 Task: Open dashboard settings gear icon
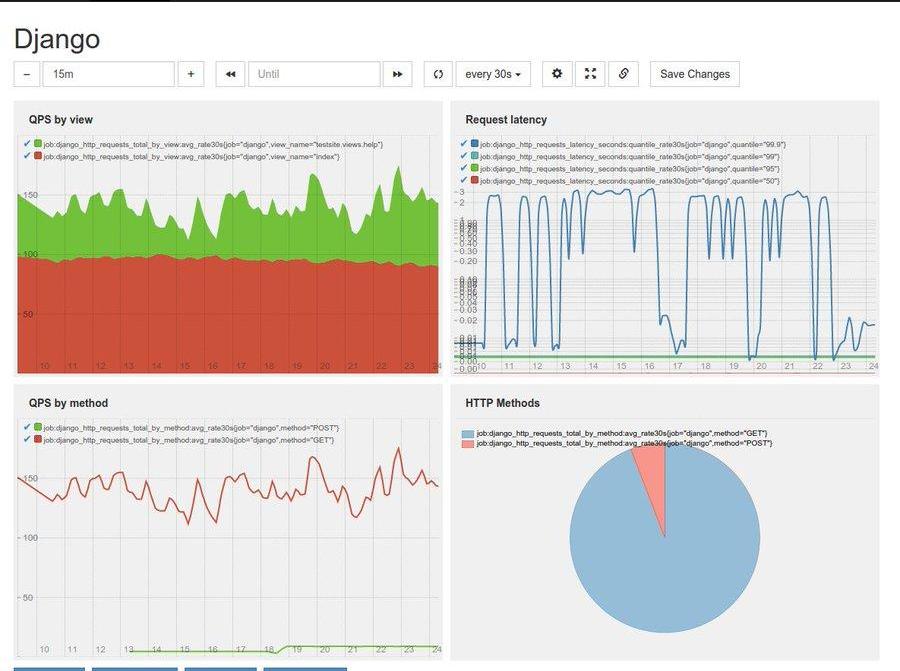(557, 74)
